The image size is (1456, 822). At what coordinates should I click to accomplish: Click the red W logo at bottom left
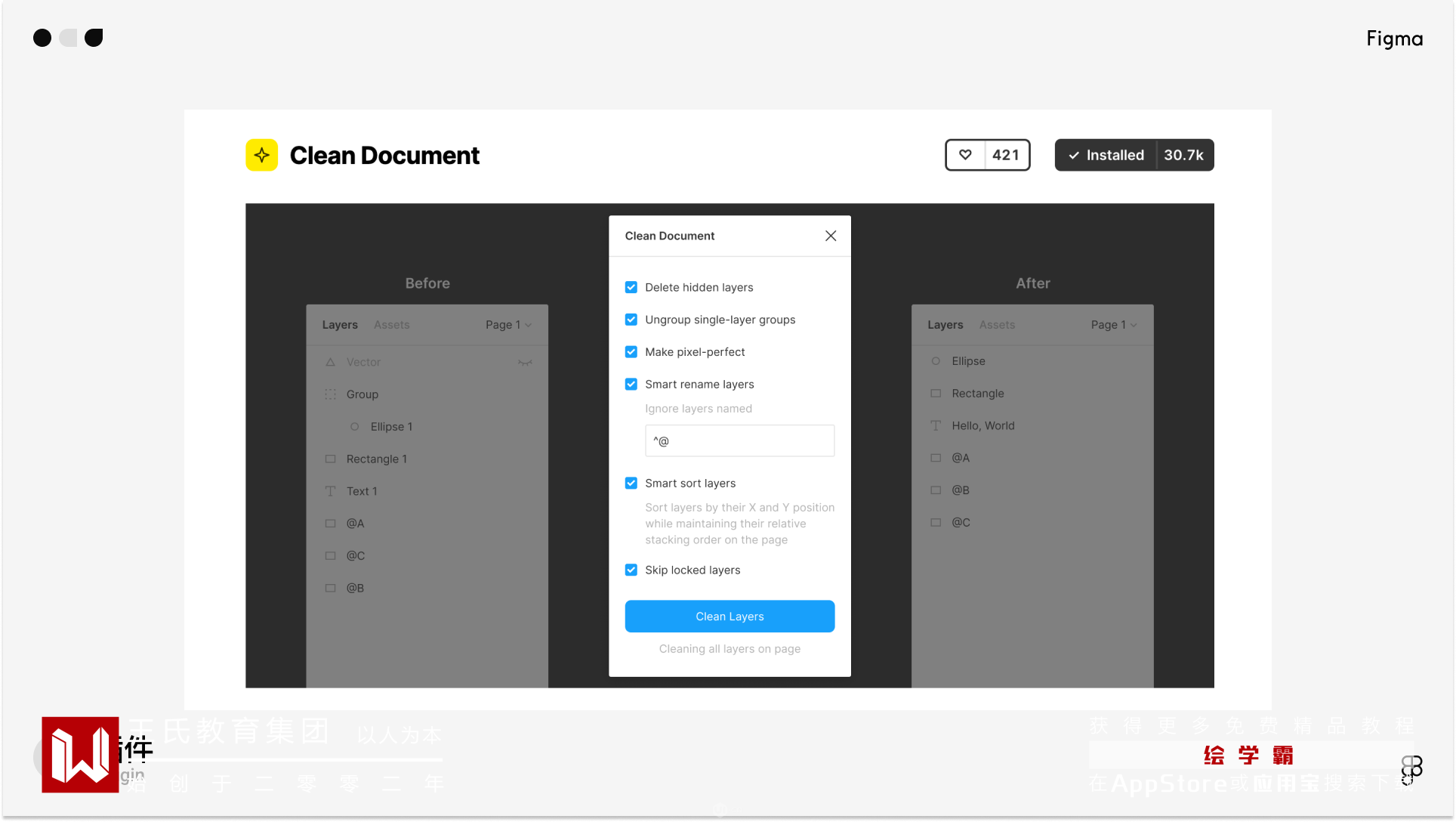tap(80, 754)
